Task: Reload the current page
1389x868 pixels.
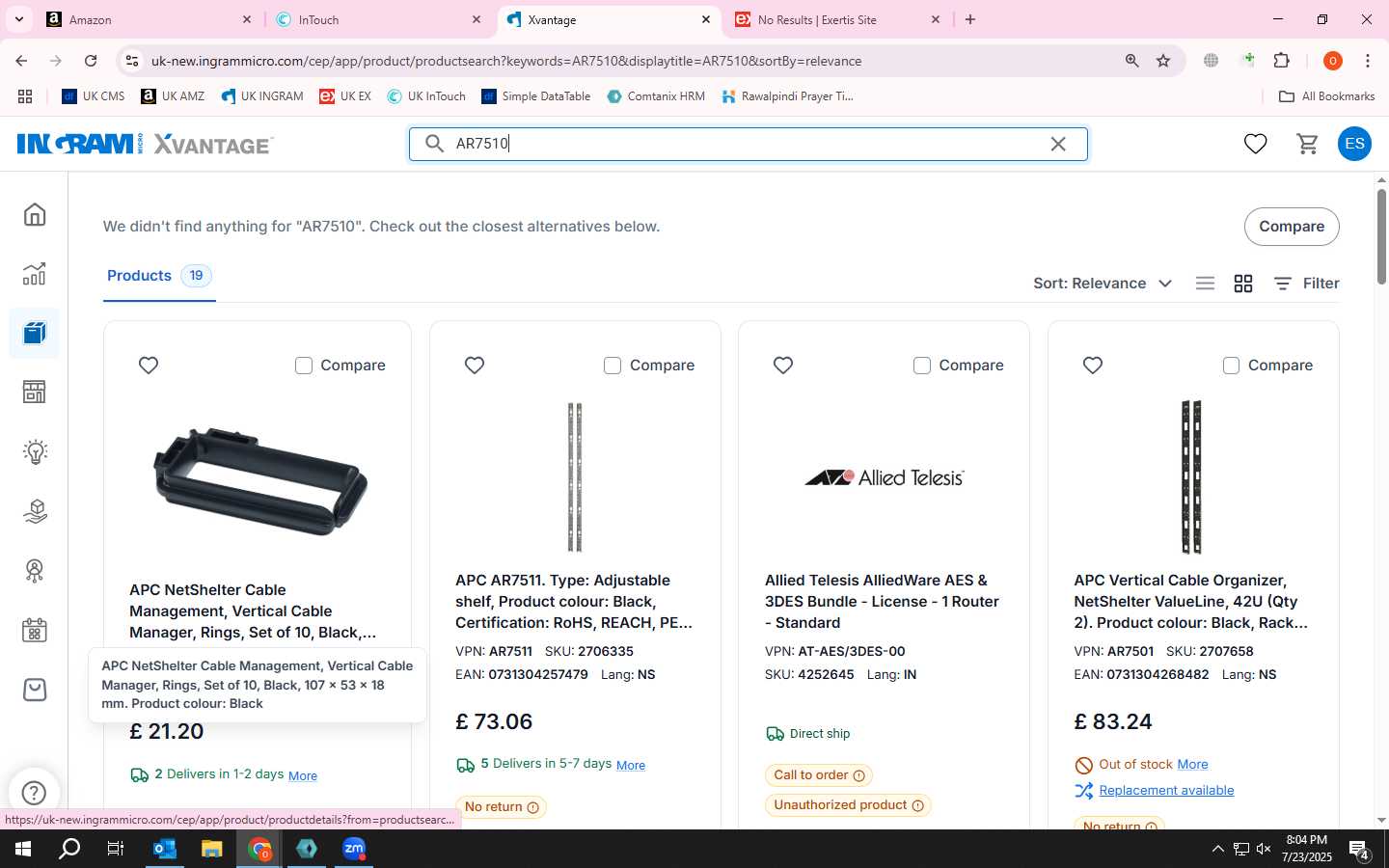Action: click(x=91, y=61)
